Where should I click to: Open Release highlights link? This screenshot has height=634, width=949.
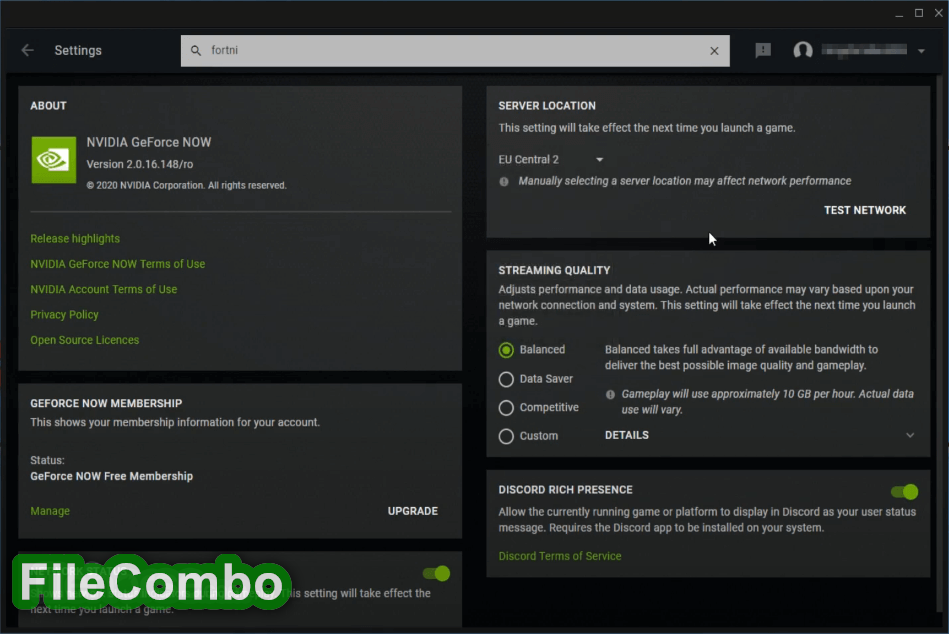pos(75,239)
